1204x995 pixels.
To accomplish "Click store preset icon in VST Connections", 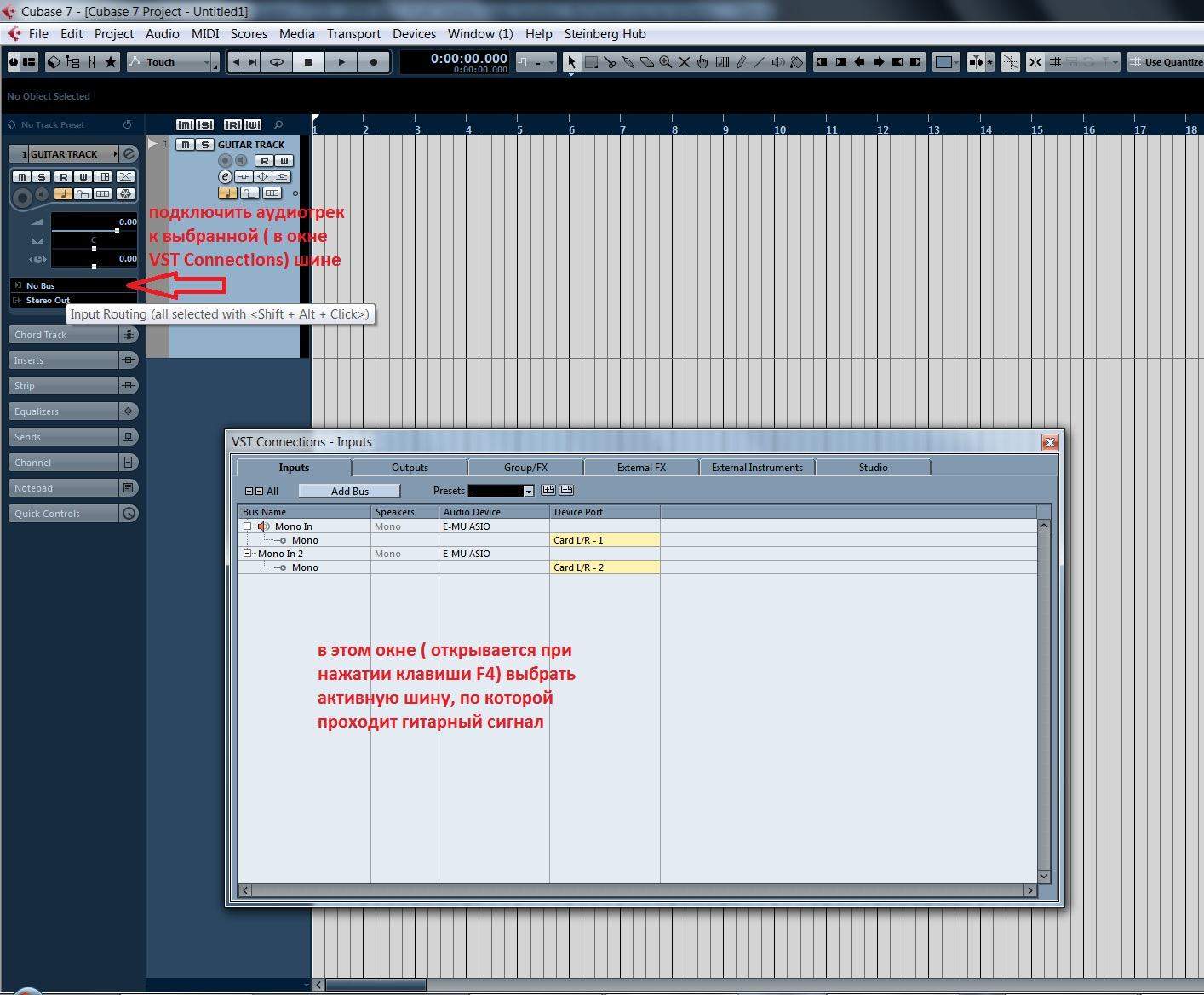I will click(548, 490).
